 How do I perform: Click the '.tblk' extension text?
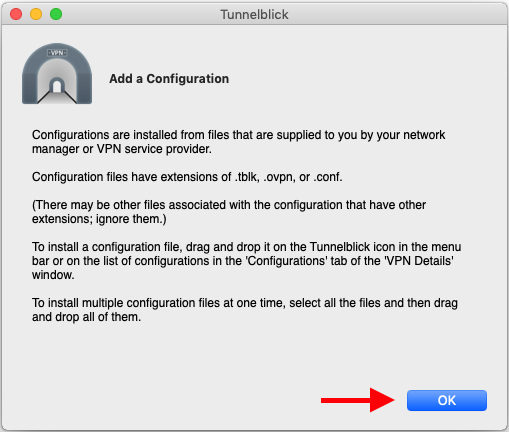coord(247,177)
